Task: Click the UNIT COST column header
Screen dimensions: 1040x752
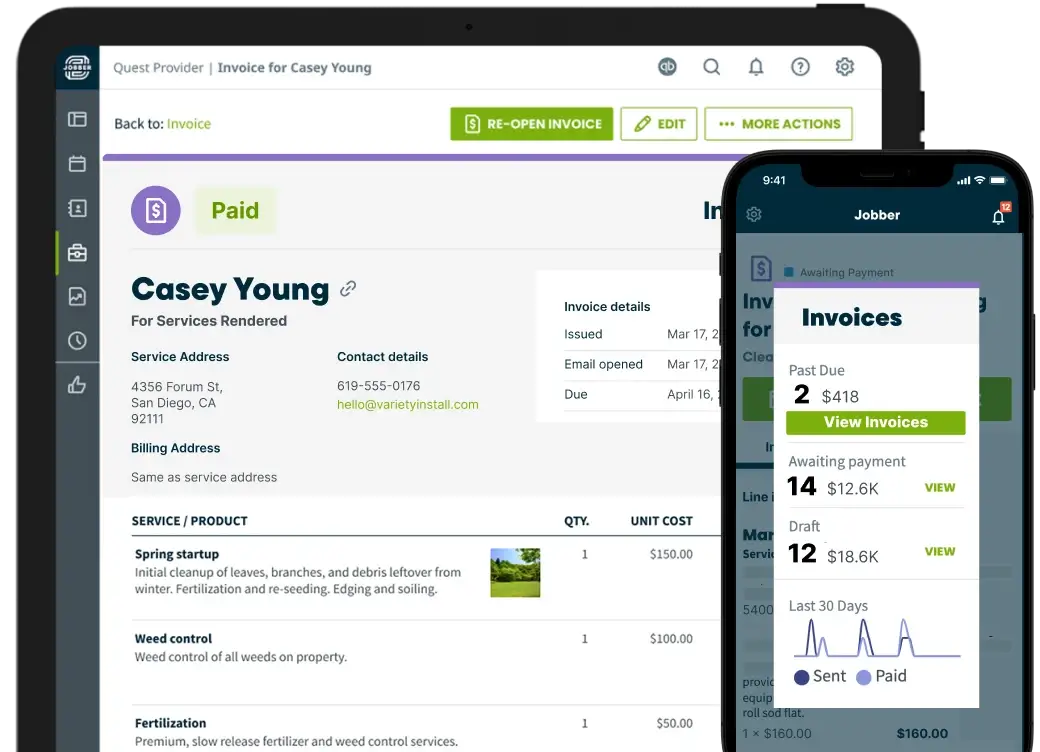Action: 661,521
